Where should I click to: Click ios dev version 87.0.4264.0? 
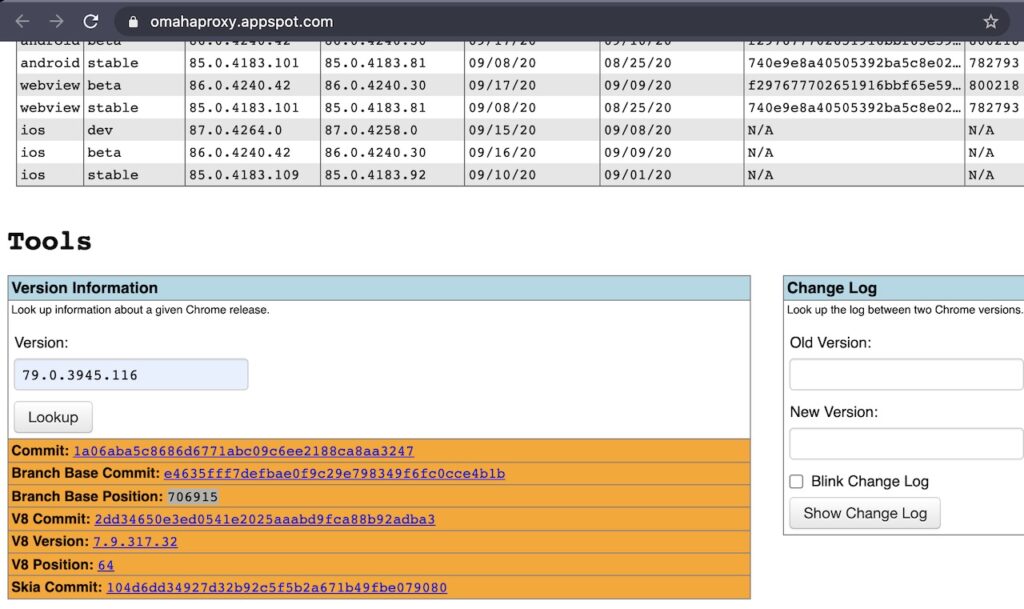click(x=235, y=130)
